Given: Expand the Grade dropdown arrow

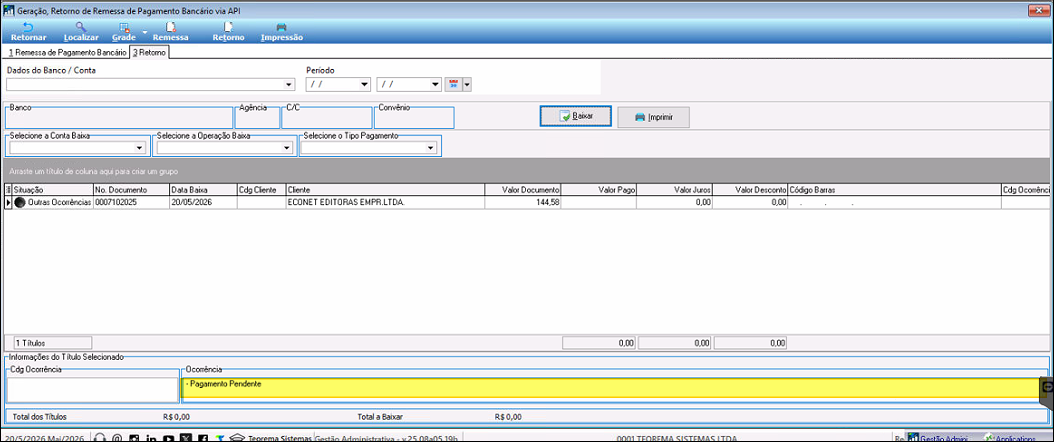Looking at the screenshot, I should tap(145, 32).
